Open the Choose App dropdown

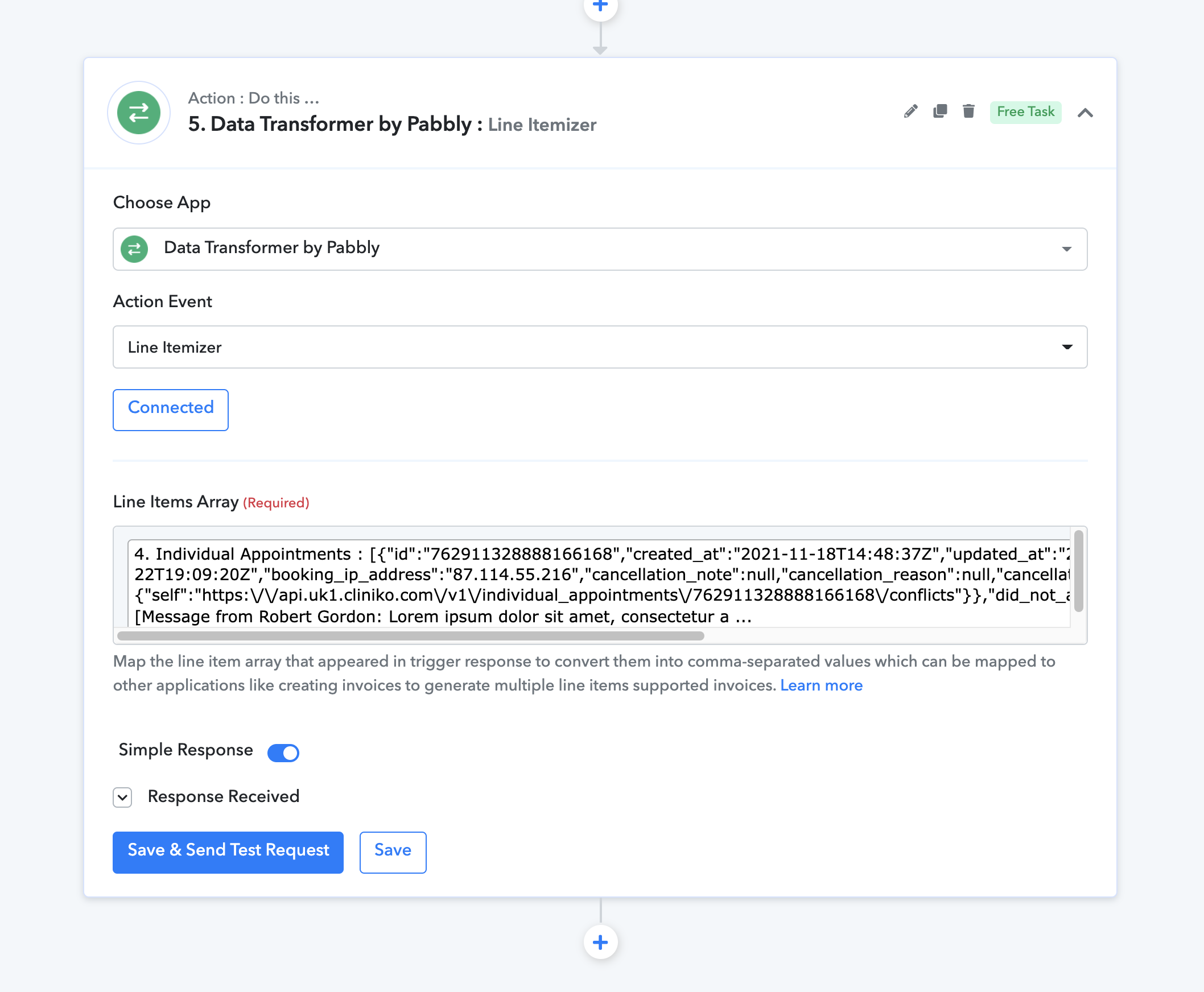click(600, 249)
